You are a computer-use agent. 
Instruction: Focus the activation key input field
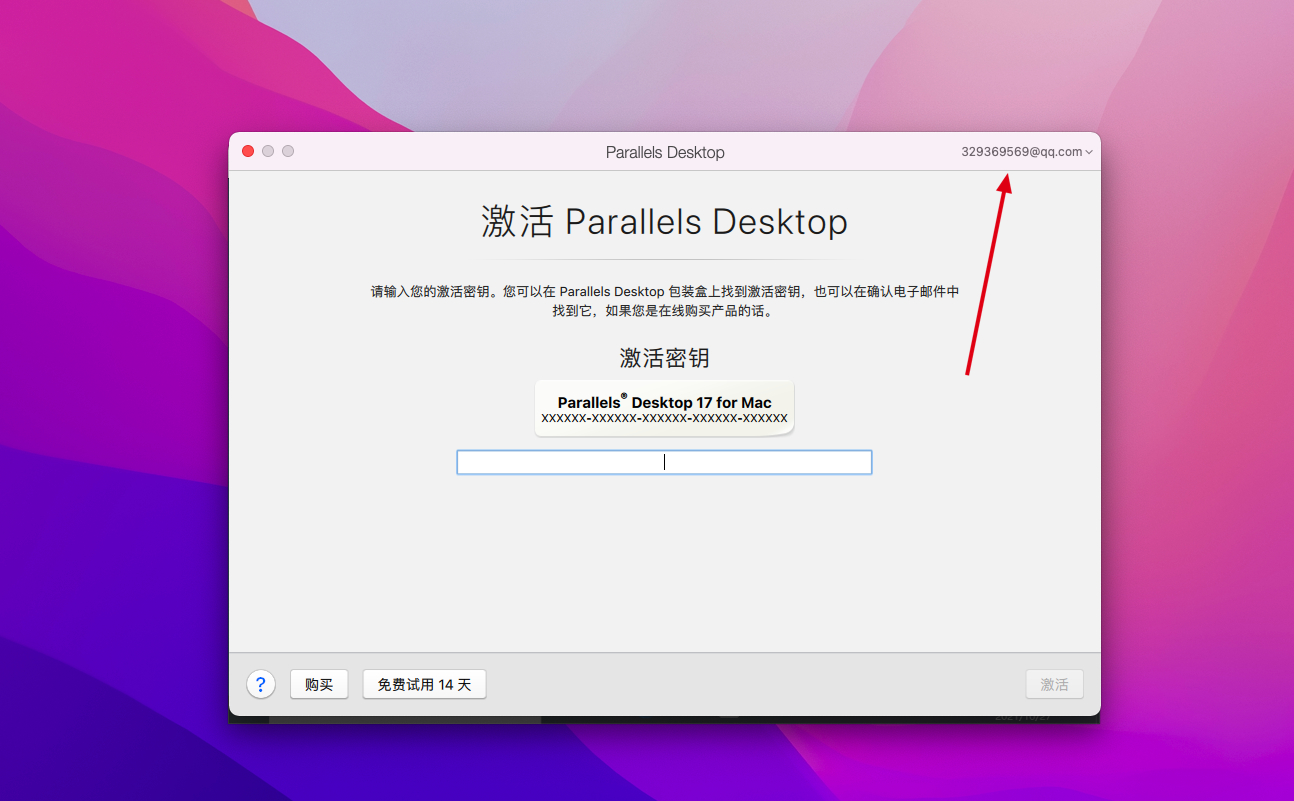[664, 462]
